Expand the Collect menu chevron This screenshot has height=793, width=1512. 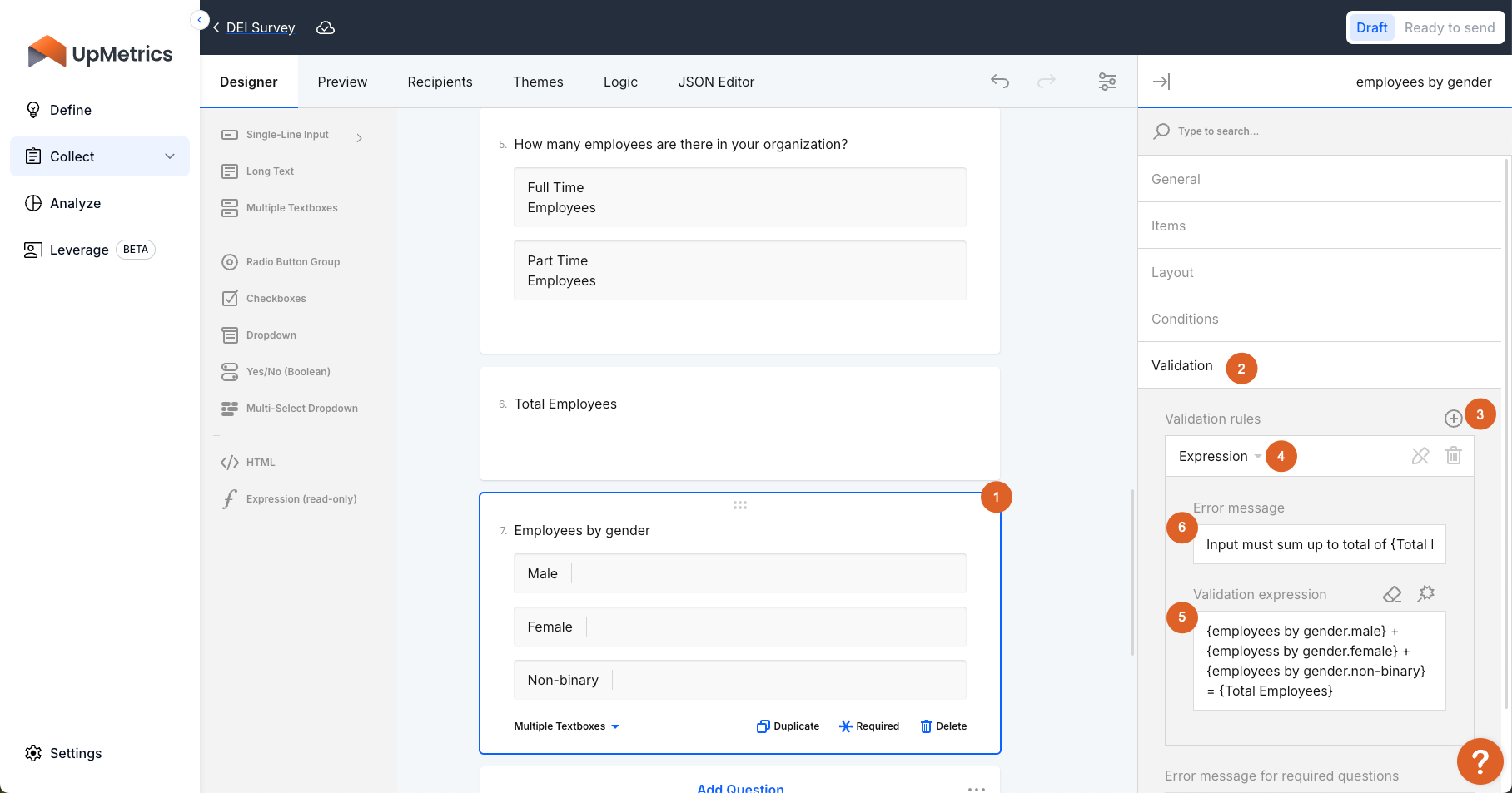pos(170,156)
